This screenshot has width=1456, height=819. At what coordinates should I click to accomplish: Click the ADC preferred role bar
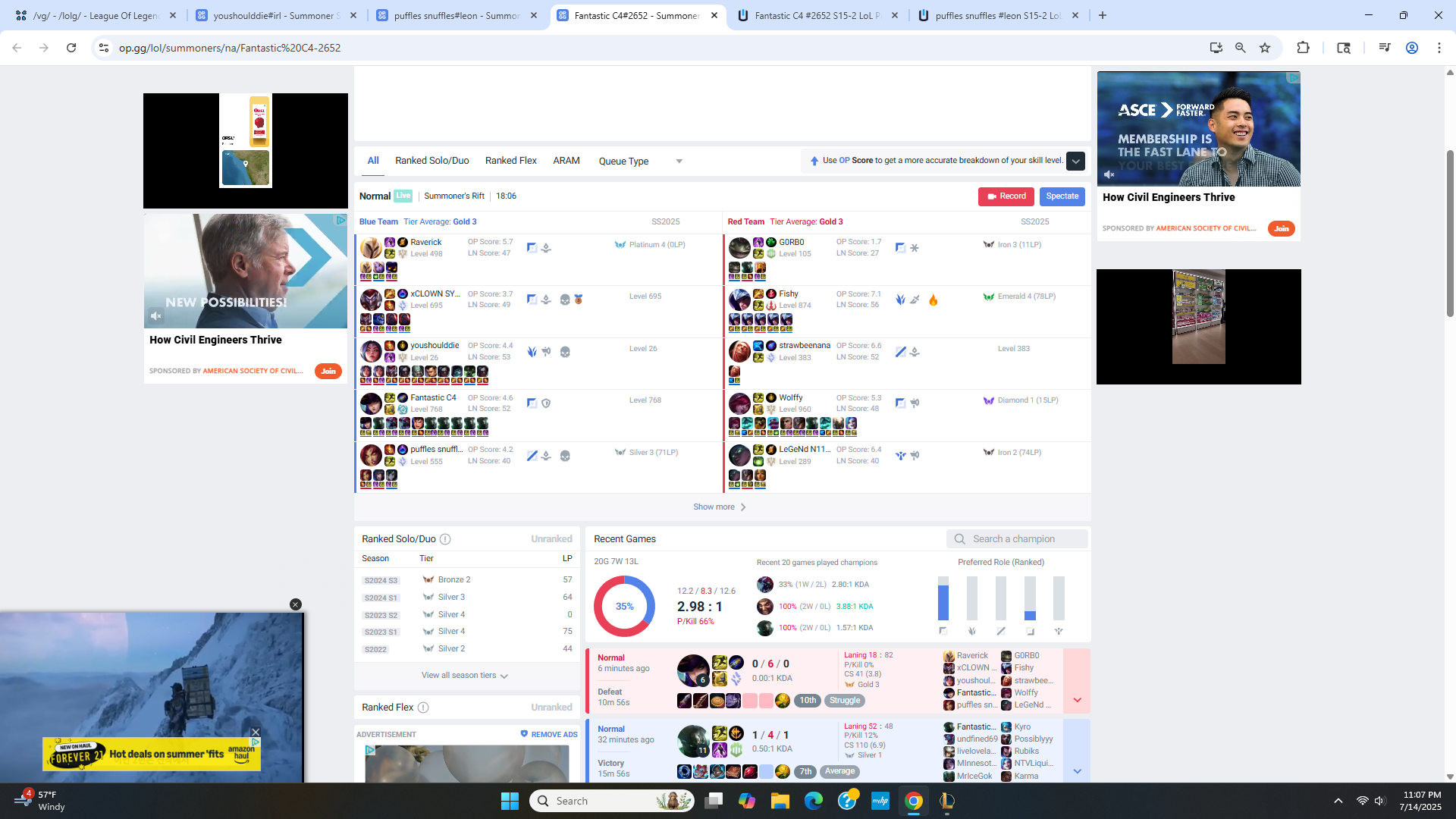1030,599
